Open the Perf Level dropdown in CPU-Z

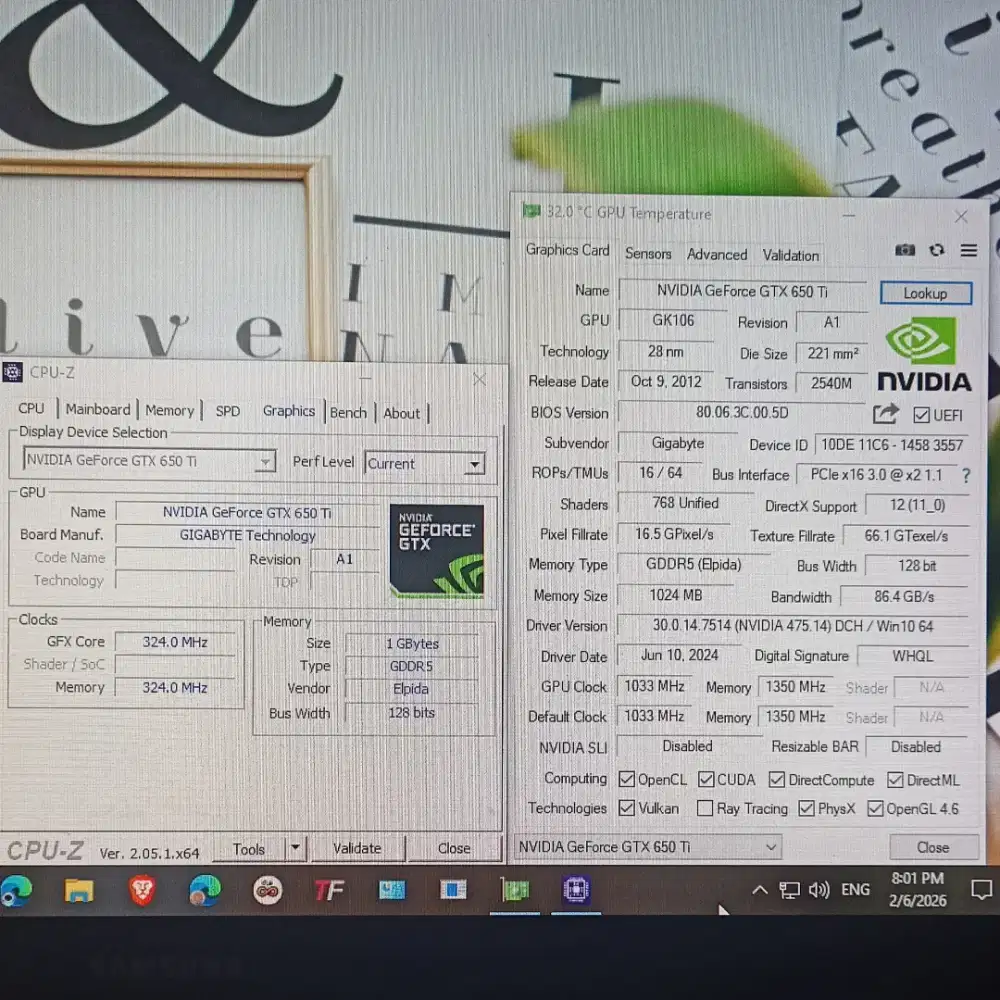474,463
